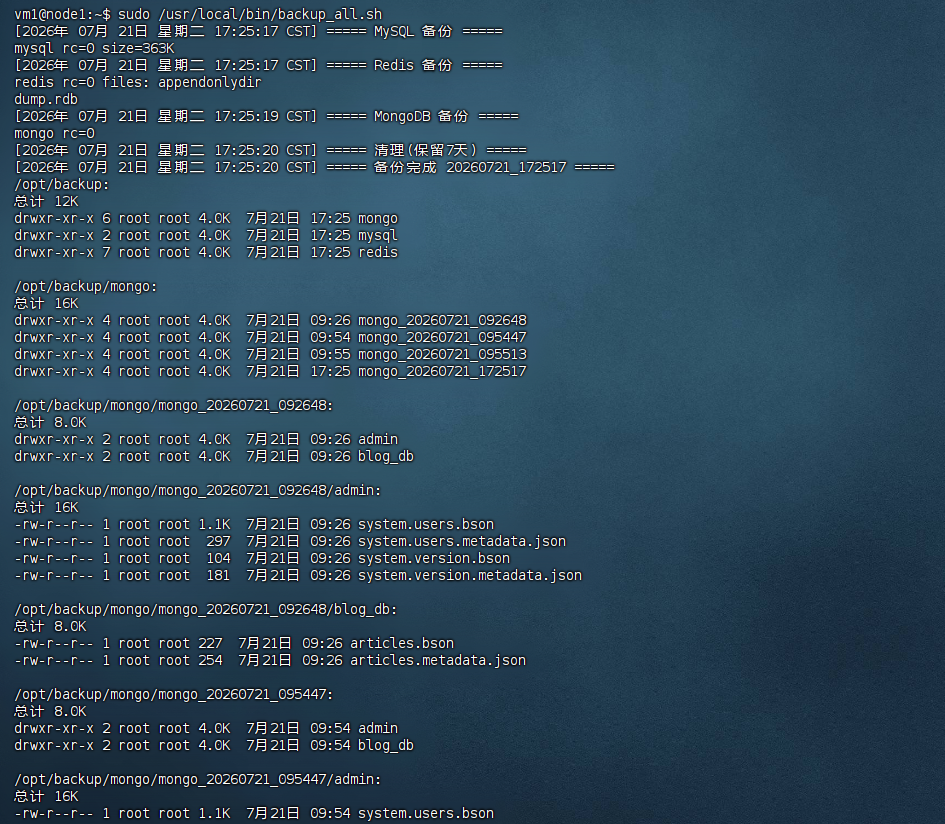The image size is (945, 824).
Task: Click the "dump.rdb" output line
Action: (46, 99)
